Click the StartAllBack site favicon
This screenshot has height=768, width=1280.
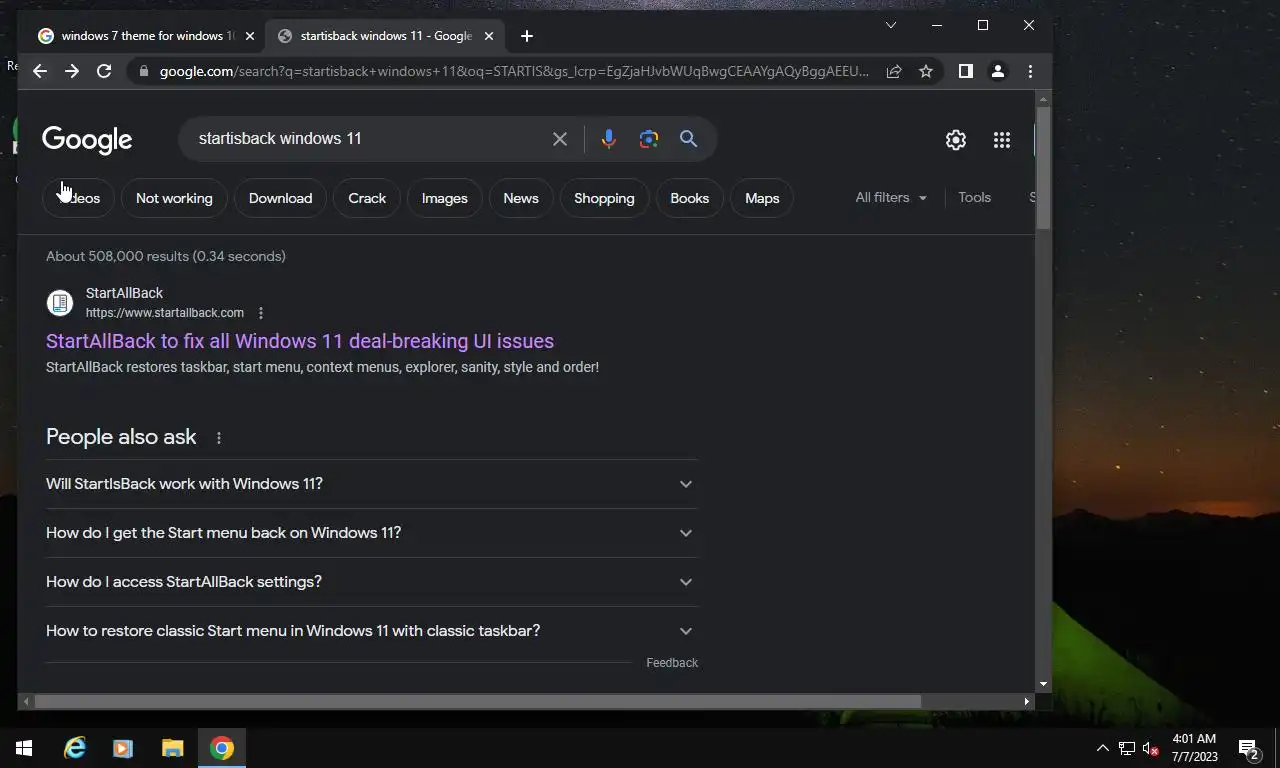point(60,302)
